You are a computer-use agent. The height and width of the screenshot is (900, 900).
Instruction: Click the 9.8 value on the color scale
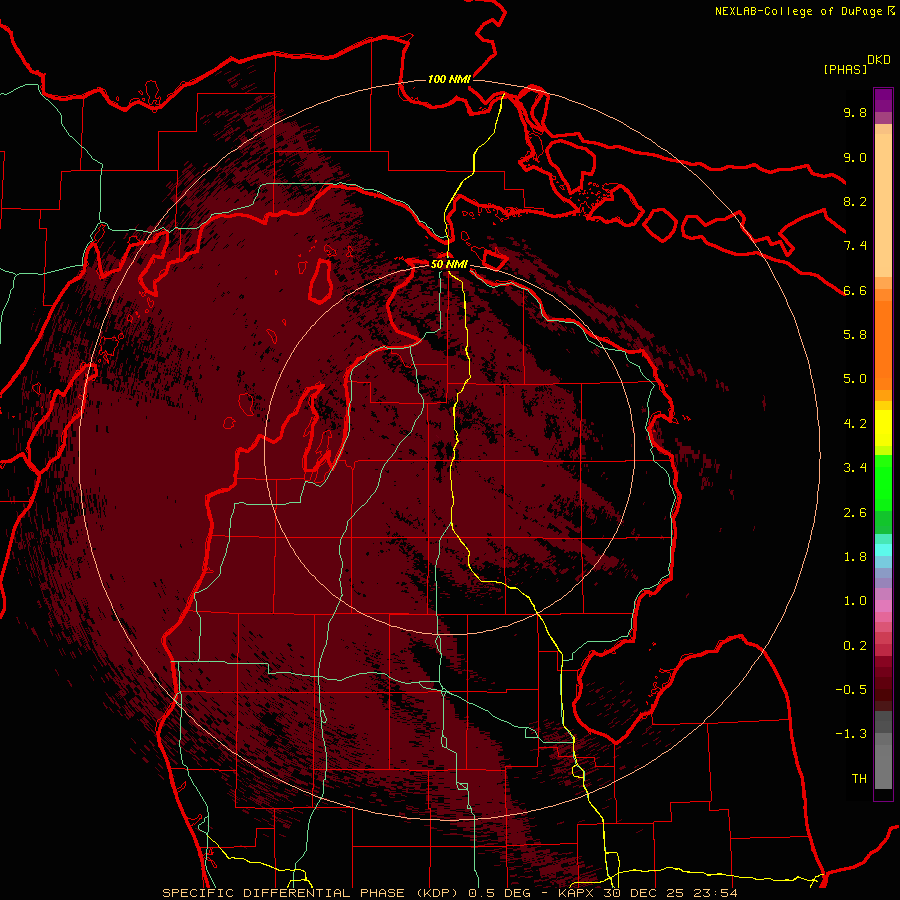click(x=855, y=112)
